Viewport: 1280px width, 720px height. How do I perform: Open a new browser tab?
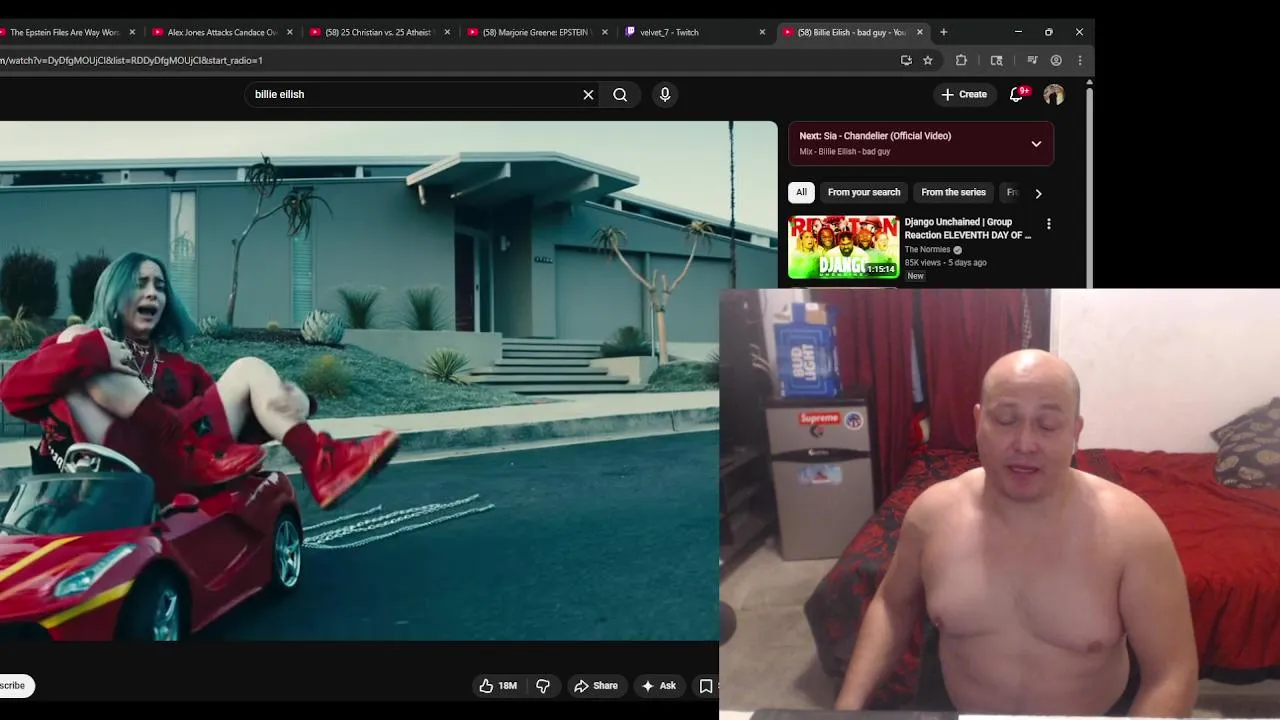click(943, 32)
